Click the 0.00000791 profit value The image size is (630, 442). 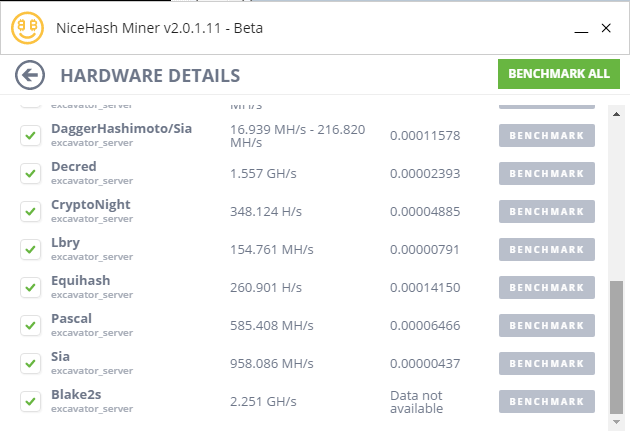tap(425, 250)
